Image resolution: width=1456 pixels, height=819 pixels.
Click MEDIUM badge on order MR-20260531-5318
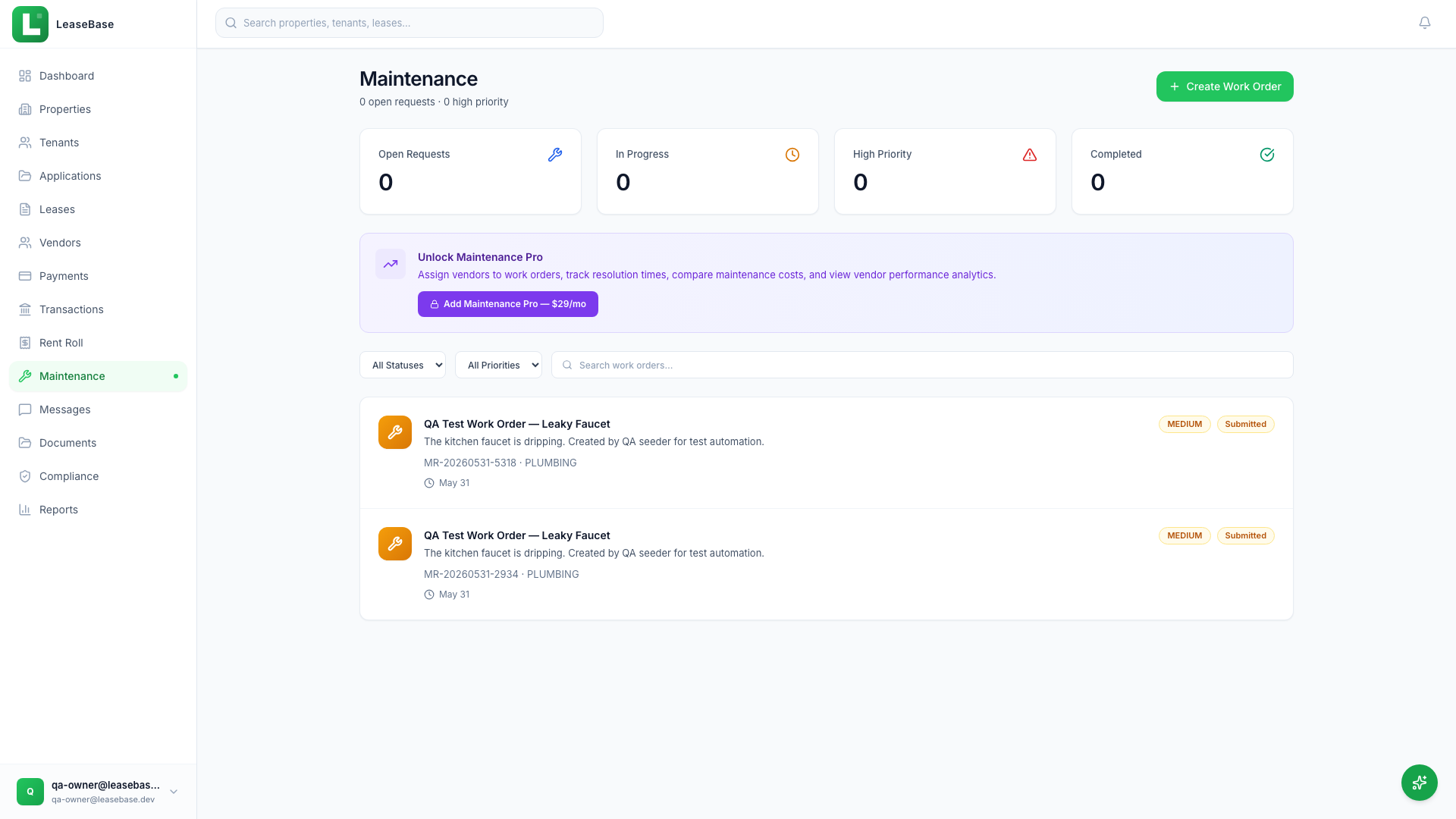[x=1185, y=424]
